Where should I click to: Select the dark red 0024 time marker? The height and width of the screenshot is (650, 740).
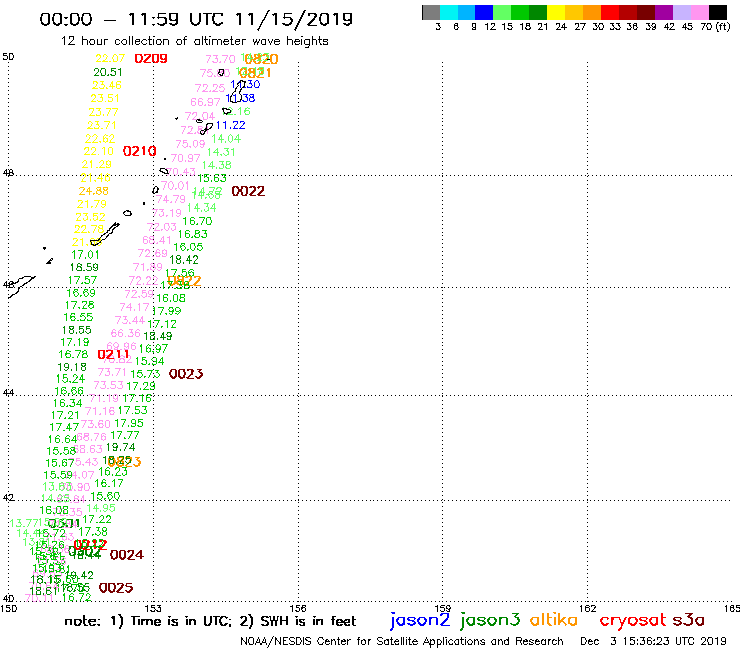(x=126, y=555)
